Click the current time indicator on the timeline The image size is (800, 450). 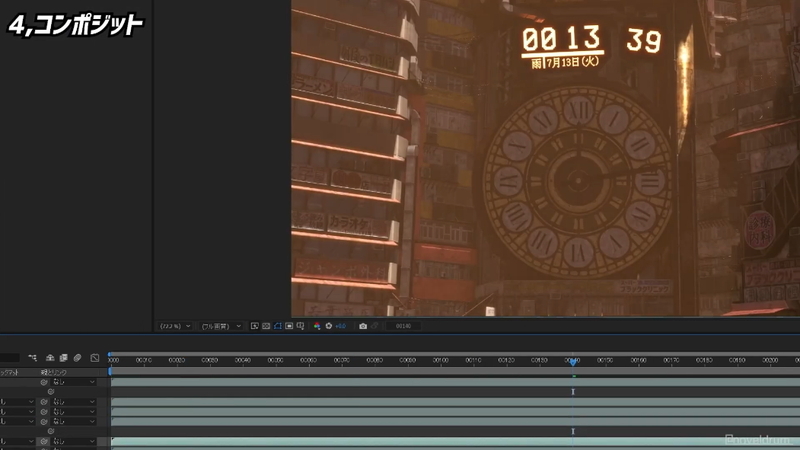573,360
